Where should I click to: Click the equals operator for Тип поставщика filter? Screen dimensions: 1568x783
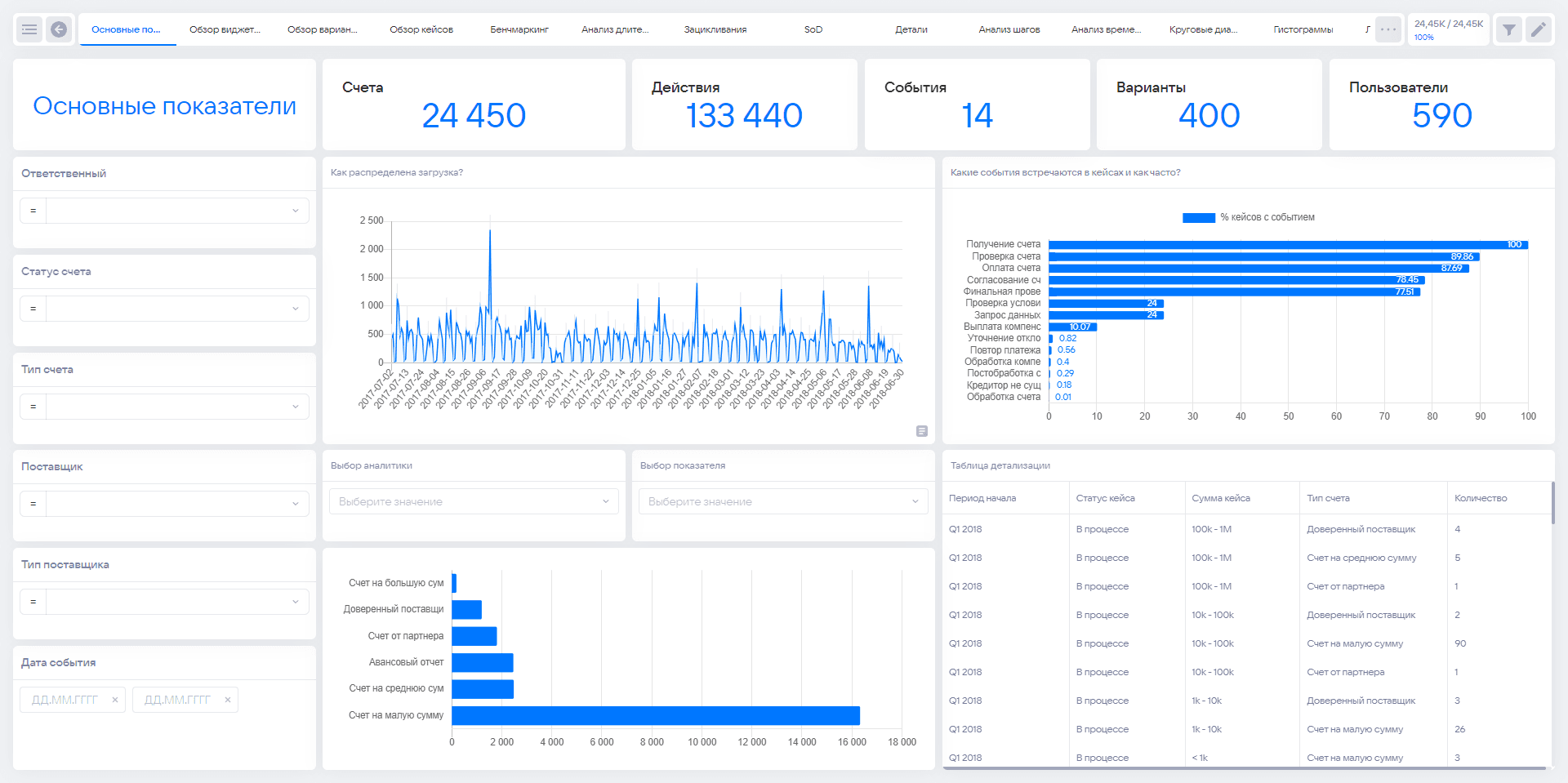pyautogui.click(x=33, y=602)
